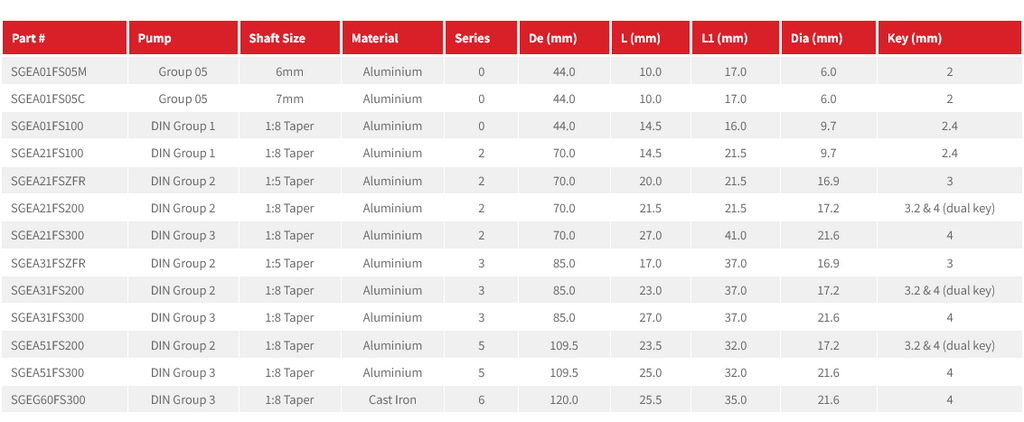Click the L1 (mm) header cell
Image resolution: width=1024 pixels, height=422 pixels.
point(735,38)
